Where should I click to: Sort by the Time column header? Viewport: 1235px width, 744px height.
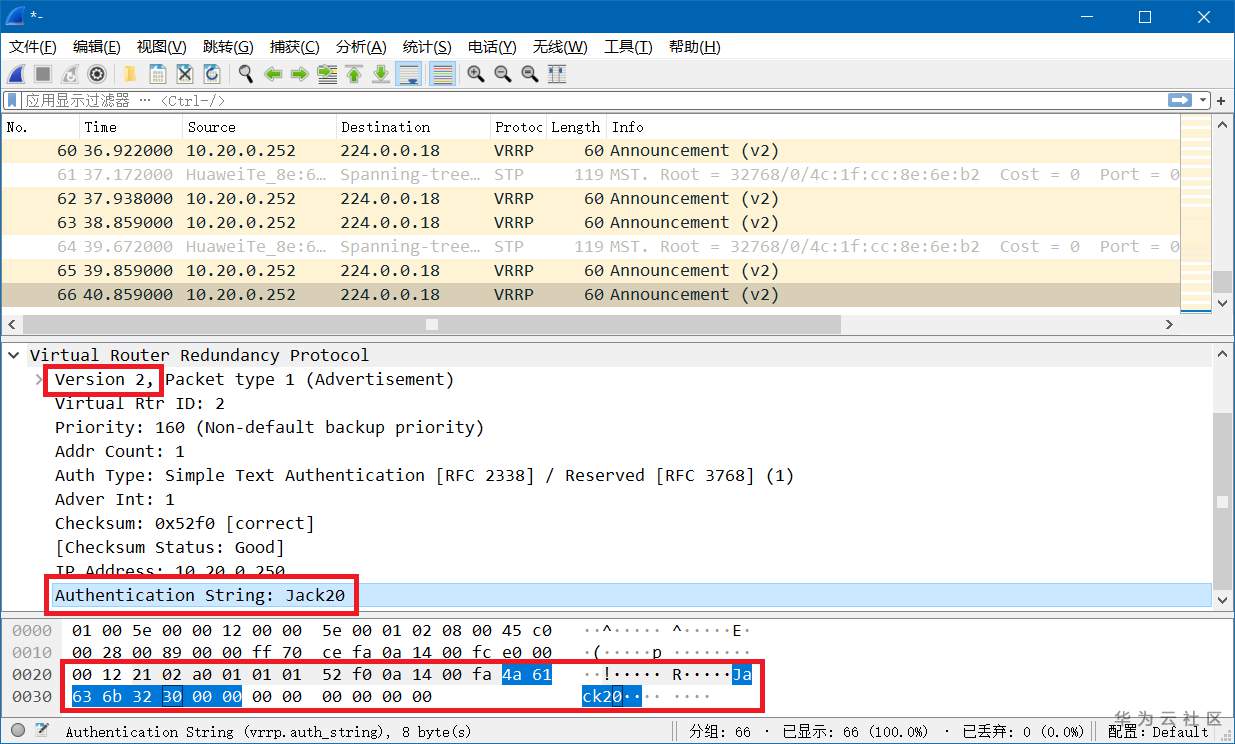pos(131,127)
